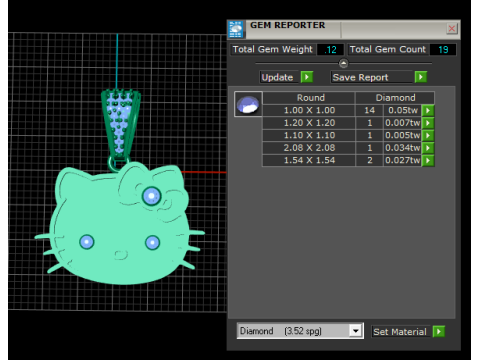Click the Total Gem Weight value .12

(x=330, y=50)
